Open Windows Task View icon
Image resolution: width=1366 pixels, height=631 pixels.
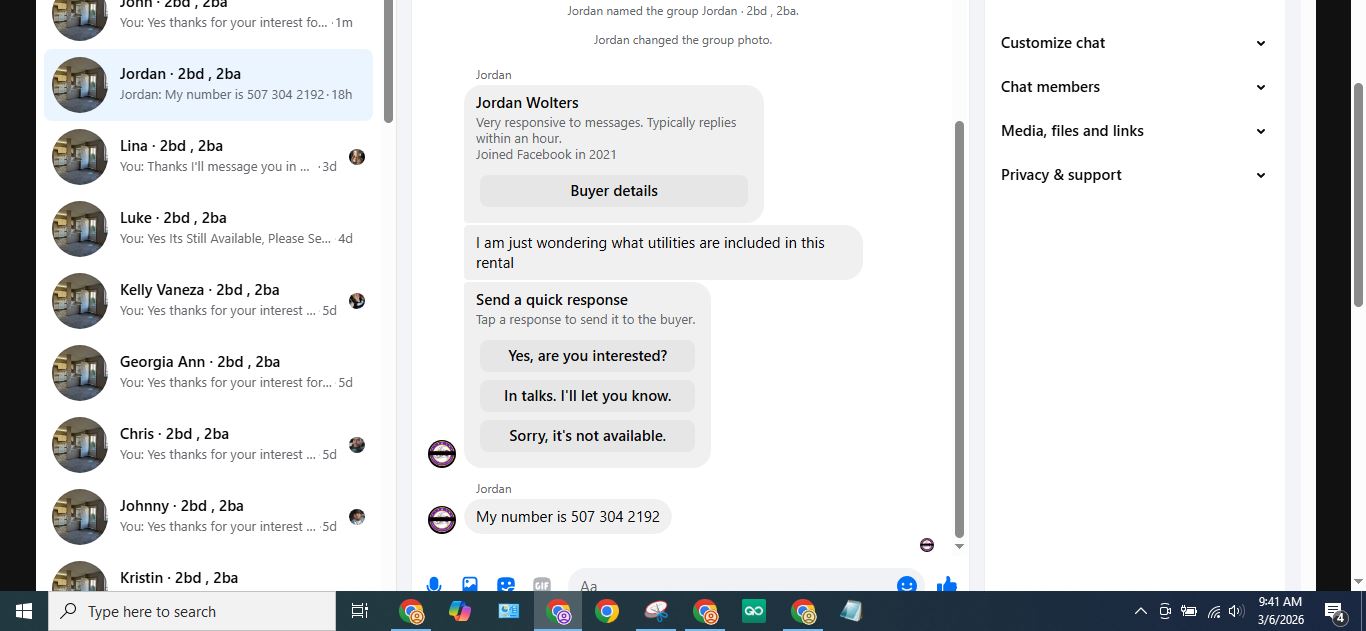pyautogui.click(x=360, y=611)
